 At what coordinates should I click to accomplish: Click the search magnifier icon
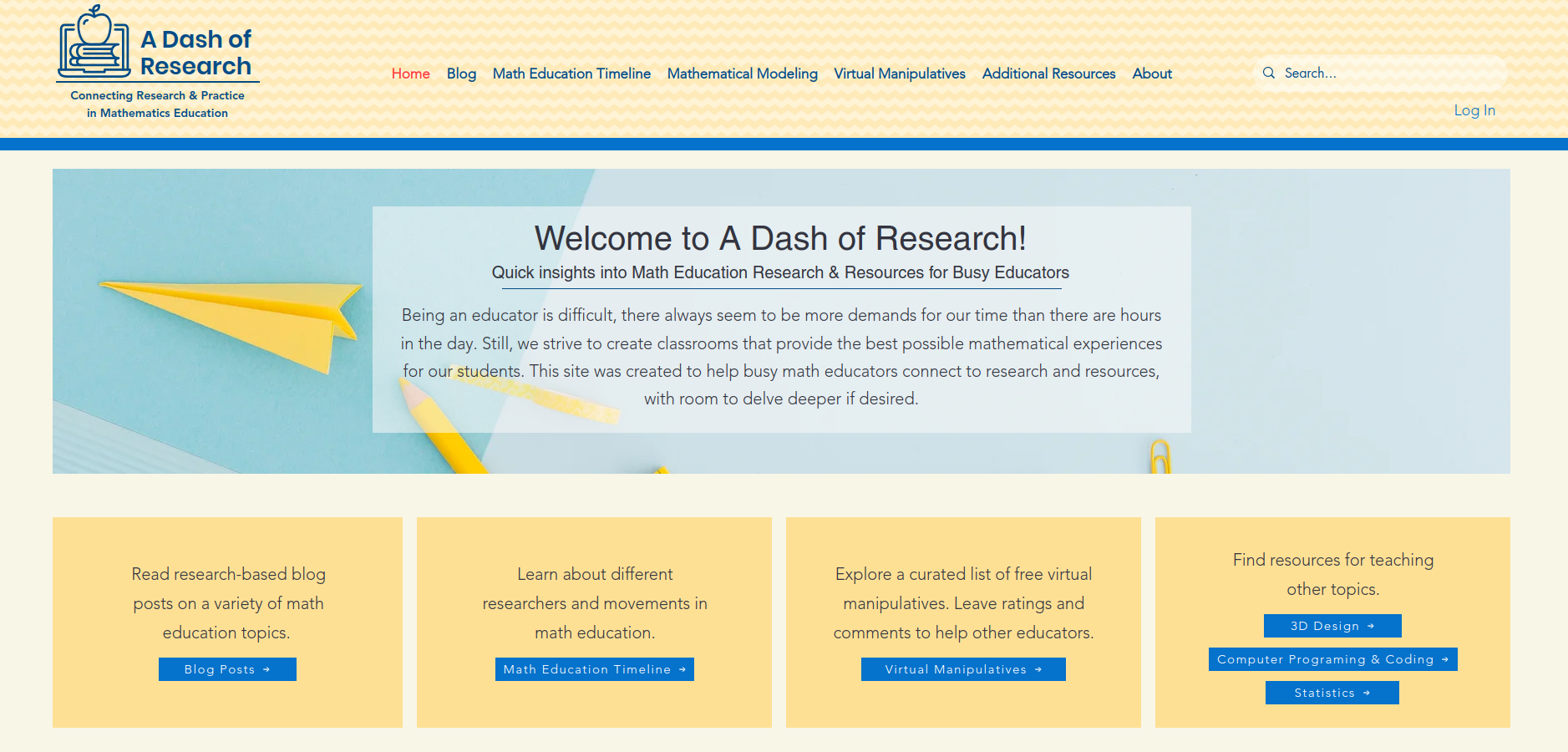[x=1269, y=73]
